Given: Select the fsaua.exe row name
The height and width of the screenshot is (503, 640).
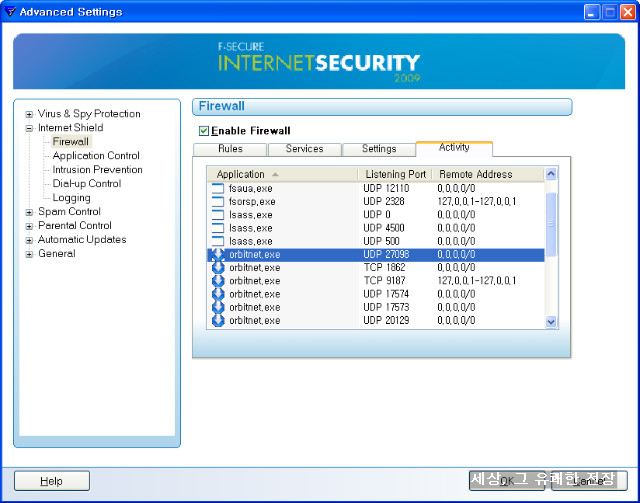Looking at the screenshot, I should point(251,189).
